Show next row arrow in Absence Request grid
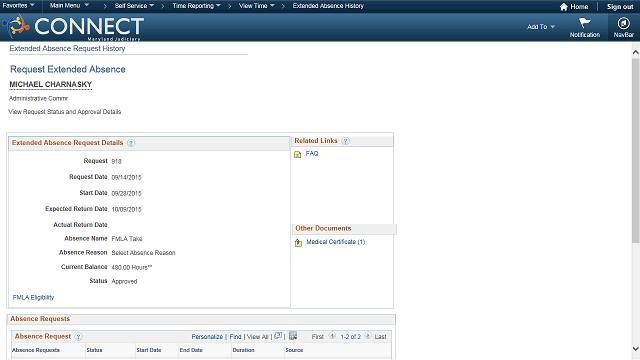This screenshot has width=640, height=360. [x=368, y=336]
